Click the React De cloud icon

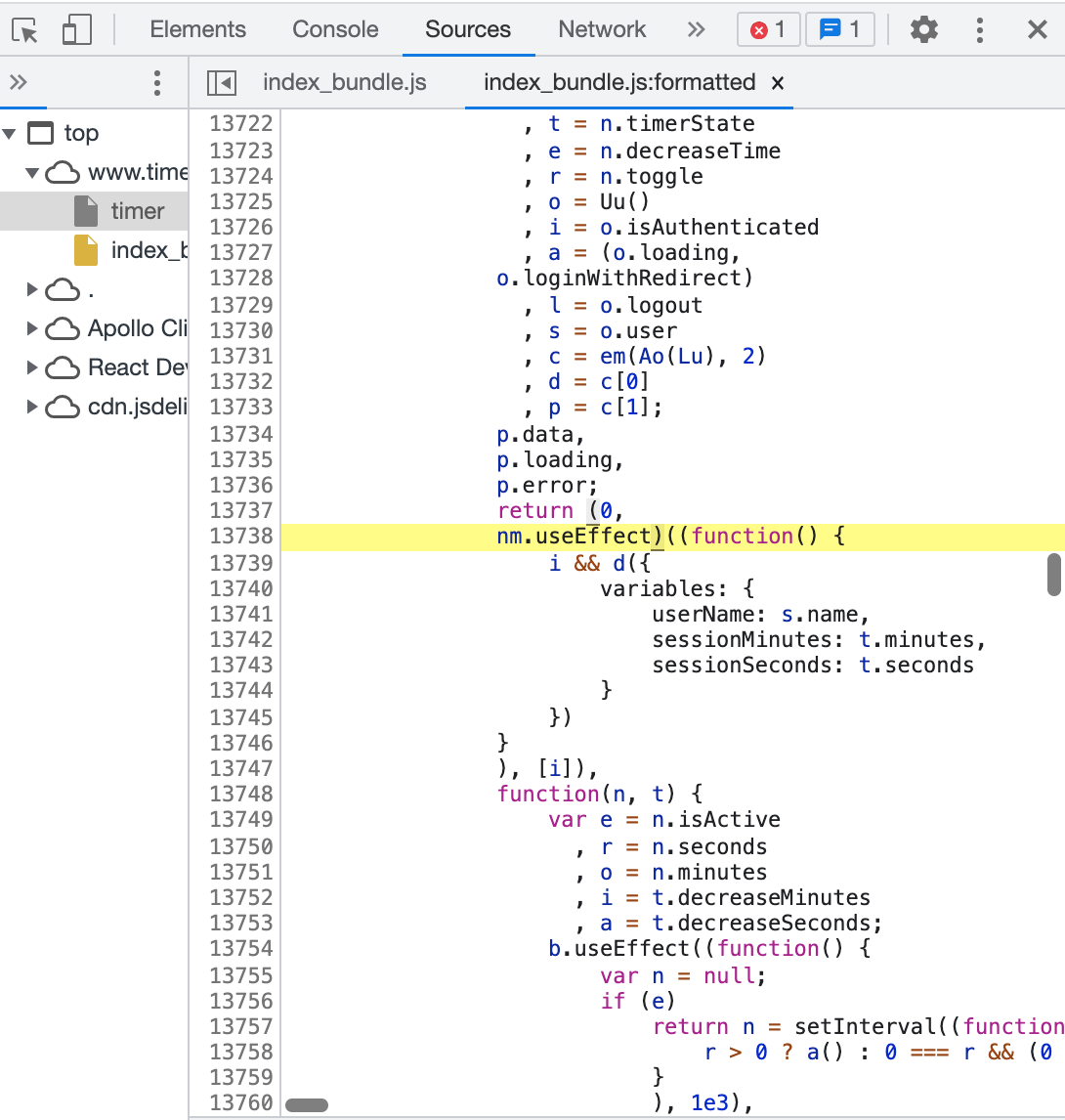(63, 367)
